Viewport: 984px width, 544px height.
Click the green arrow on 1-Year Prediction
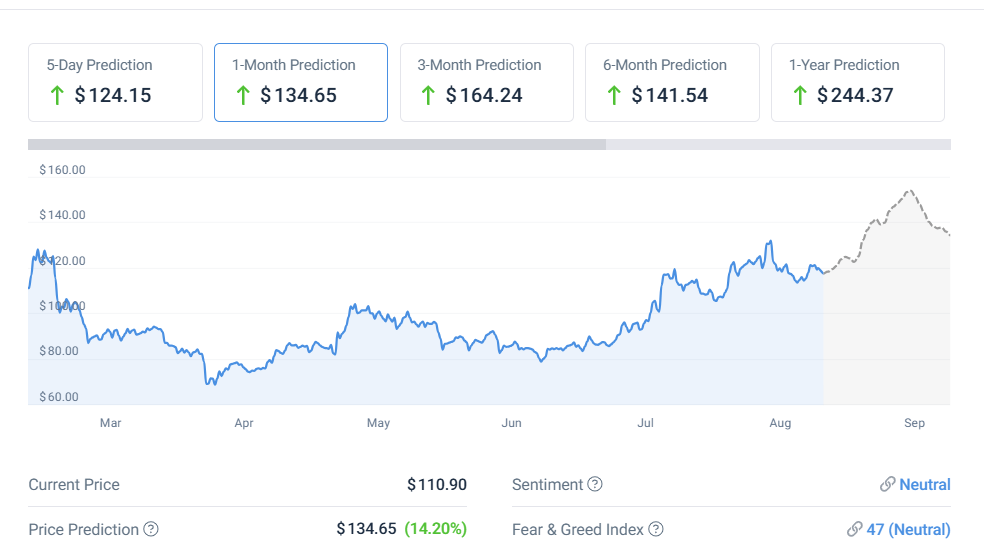tap(800, 95)
